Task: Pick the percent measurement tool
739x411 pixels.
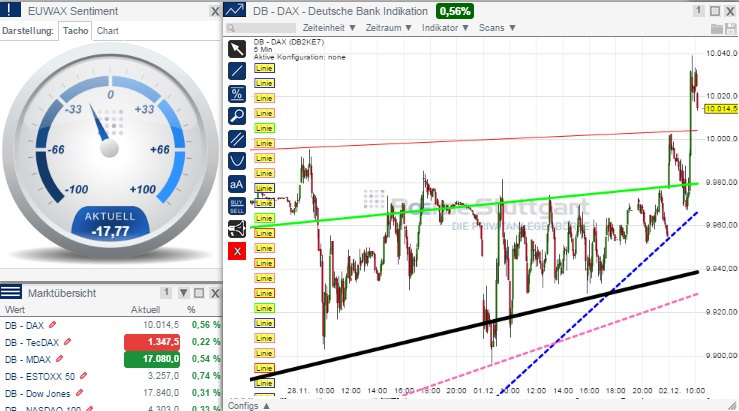Action: pyautogui.click(x=237, y=94)
